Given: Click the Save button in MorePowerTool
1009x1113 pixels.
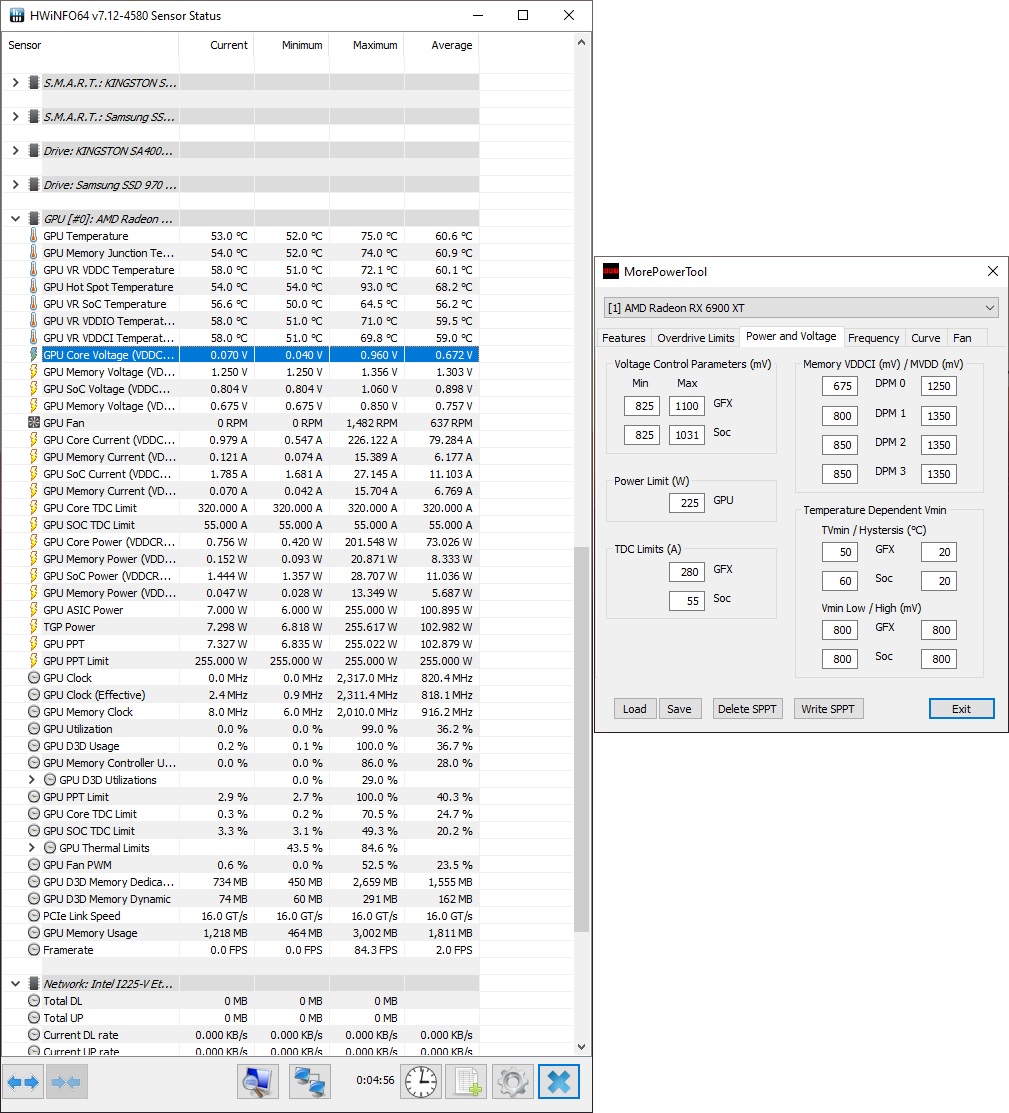Looking at the screenshot, I should click(680, 709).
